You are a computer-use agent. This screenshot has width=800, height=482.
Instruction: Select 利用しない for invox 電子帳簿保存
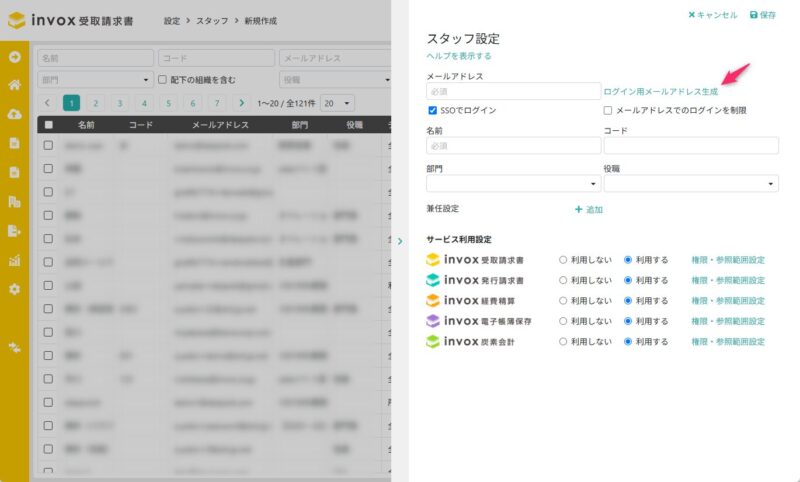[x=563, y=321]
